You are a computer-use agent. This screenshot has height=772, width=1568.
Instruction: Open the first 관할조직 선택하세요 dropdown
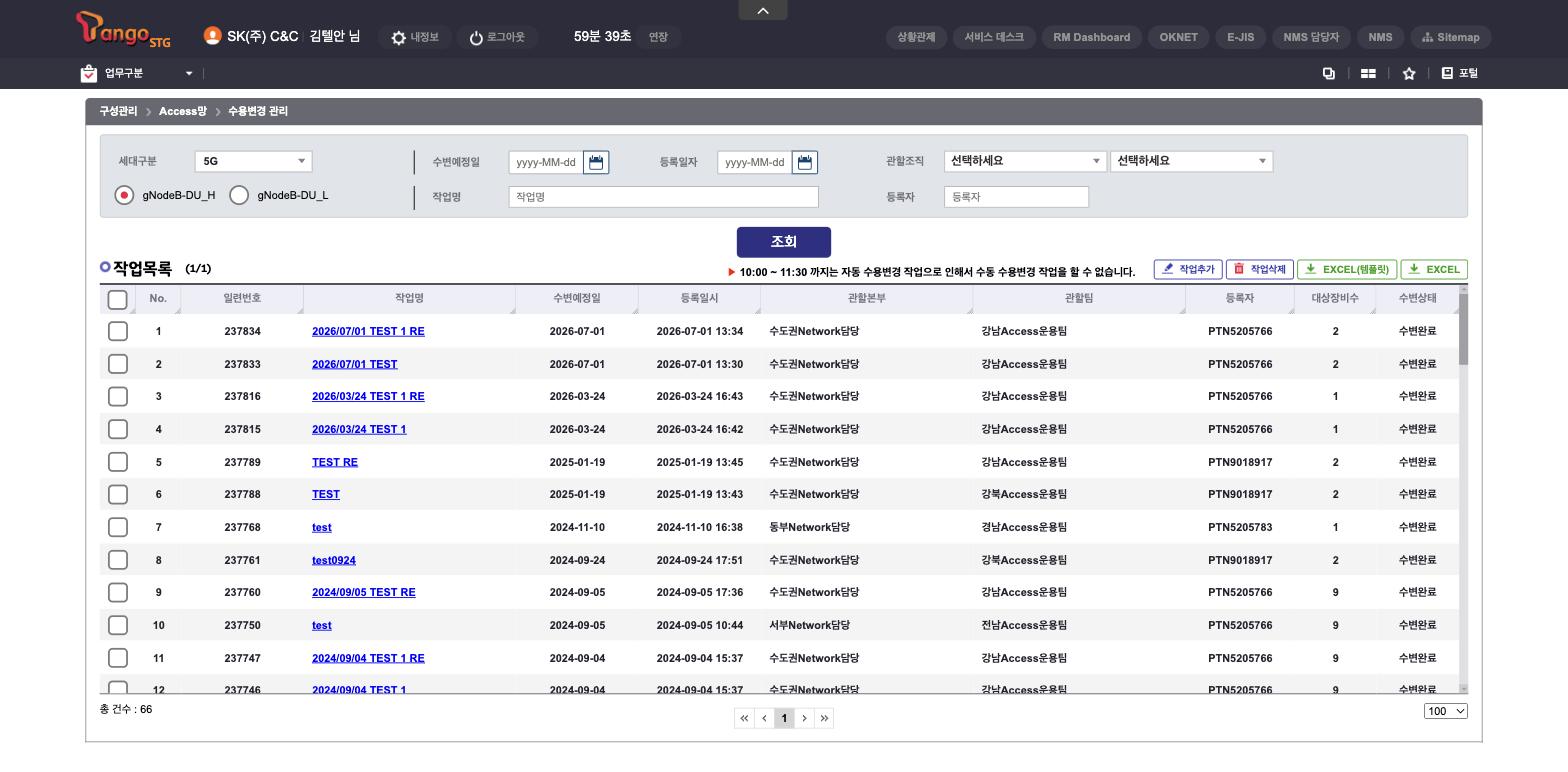pyautogui.click(x=1025, y=161)
